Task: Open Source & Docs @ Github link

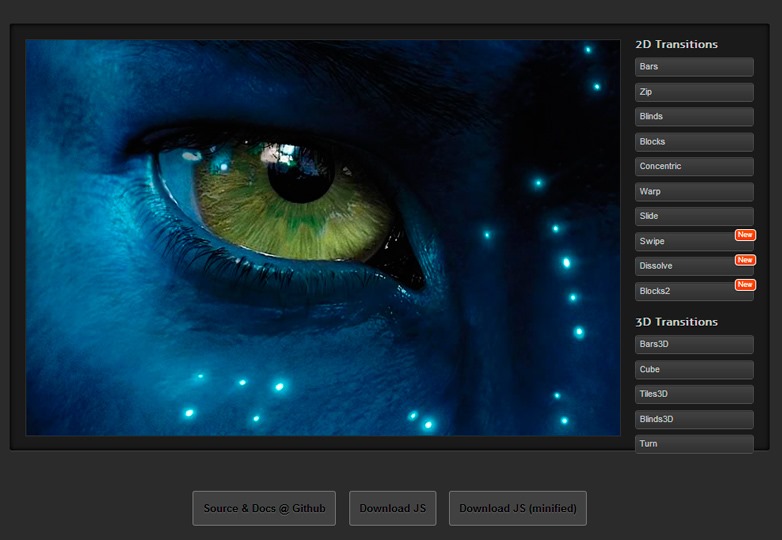Action: (x=264, y=508)
